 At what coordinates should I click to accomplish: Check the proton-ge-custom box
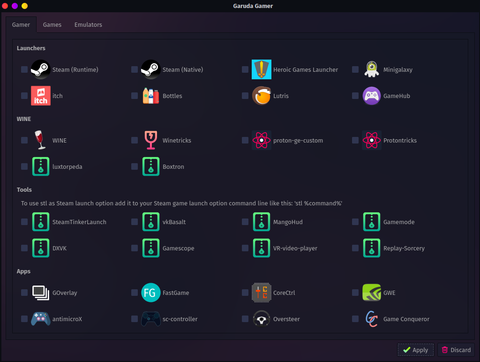[x=245, y=140]
